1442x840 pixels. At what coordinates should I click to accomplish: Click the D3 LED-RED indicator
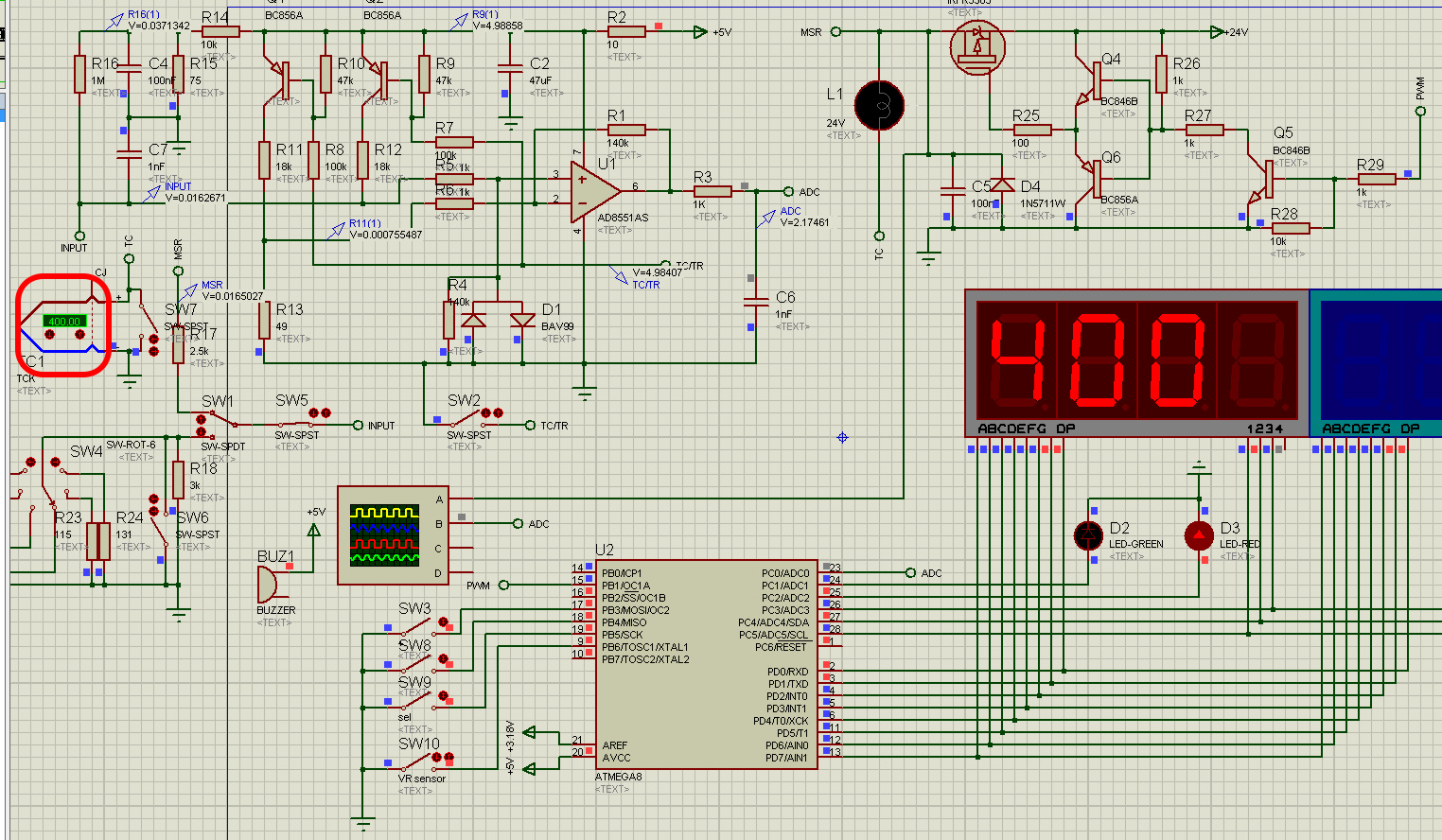pyautogui.click(x=1199, y=535)
